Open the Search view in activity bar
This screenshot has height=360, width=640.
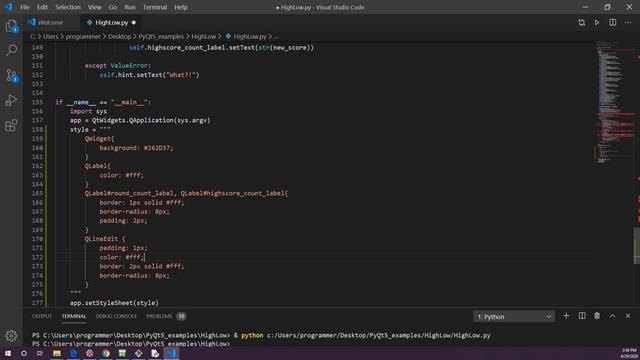click(x=11, y=50)
